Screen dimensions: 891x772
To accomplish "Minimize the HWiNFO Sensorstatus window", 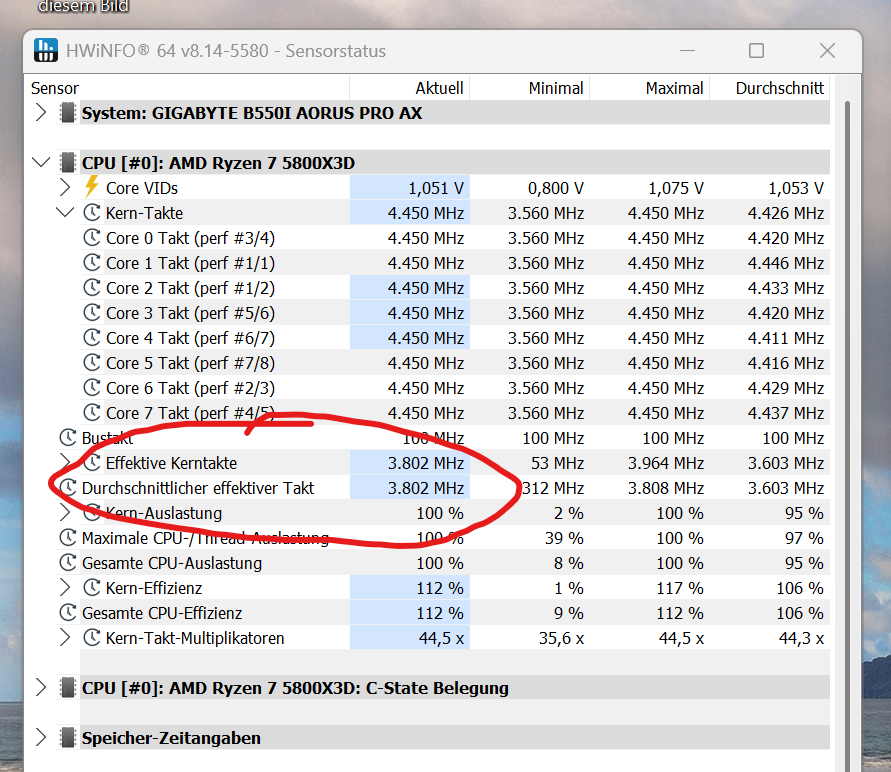I will pos(688,51).
